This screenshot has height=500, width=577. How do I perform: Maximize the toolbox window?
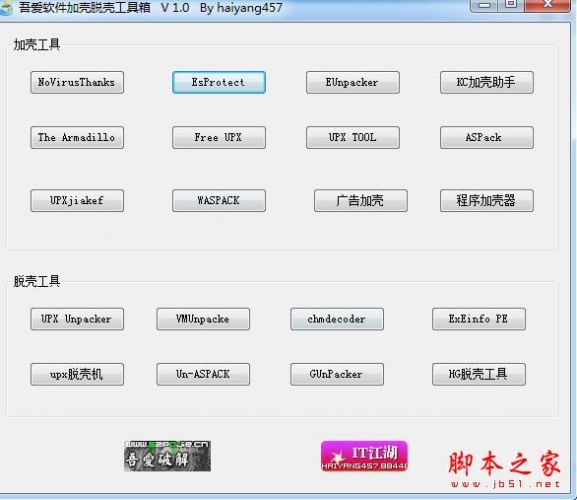tap(511, 5)
